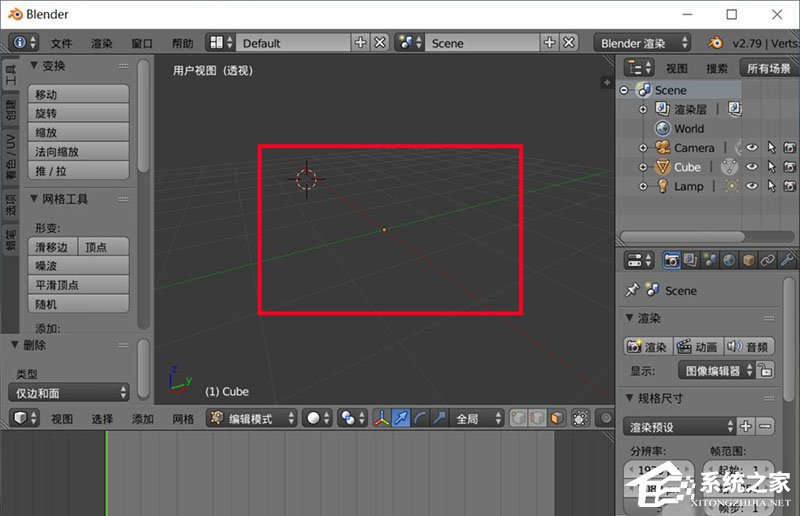Toggle Camera visibility eye icon
Image resolution: width=800 pixels, height=516 pixels.
pos(751,148)
